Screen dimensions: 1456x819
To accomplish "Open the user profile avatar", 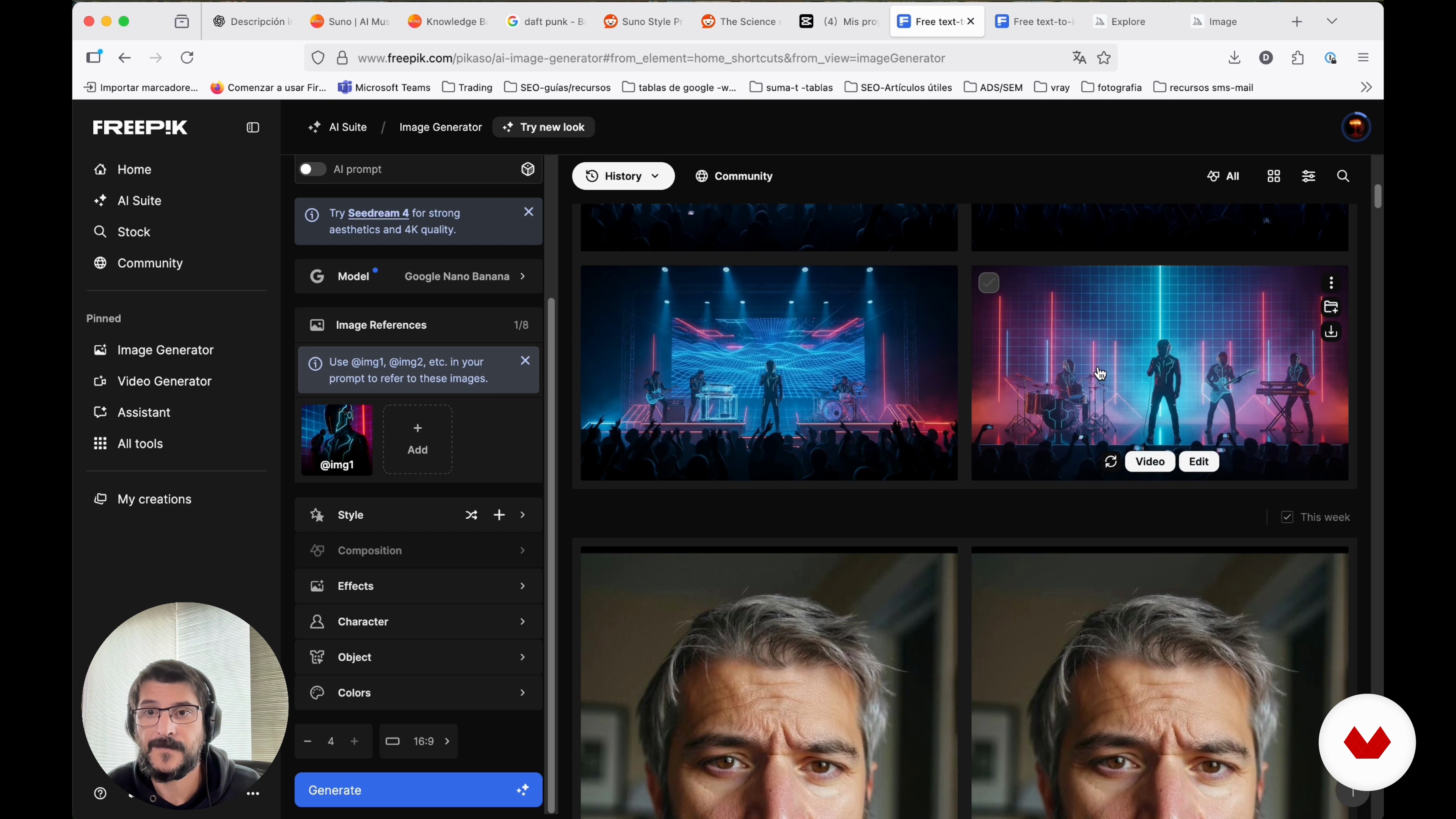I will tap(1356, 127).
